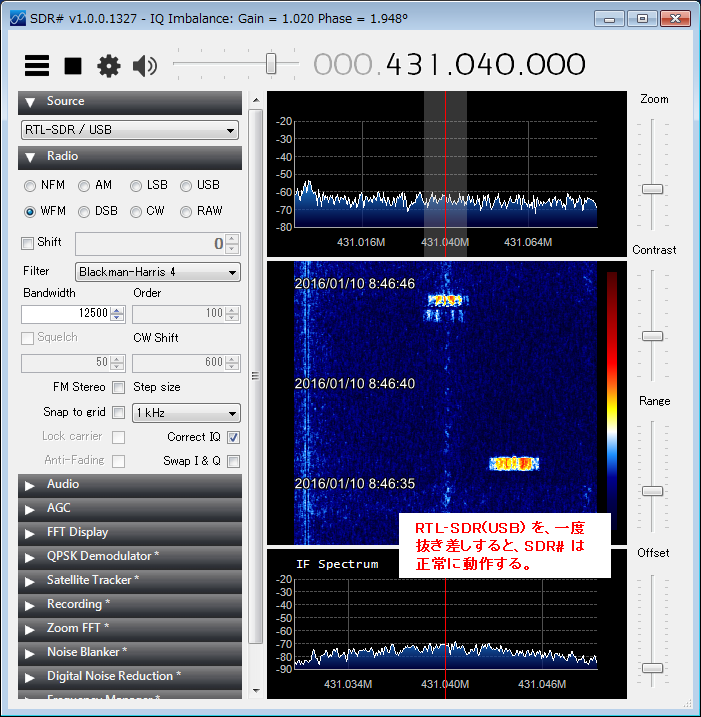This screenshot has width=701, height=717.
Task: Enable Swap I & Q checkbox
Action: pyautogui.click(x=233, y=461)
